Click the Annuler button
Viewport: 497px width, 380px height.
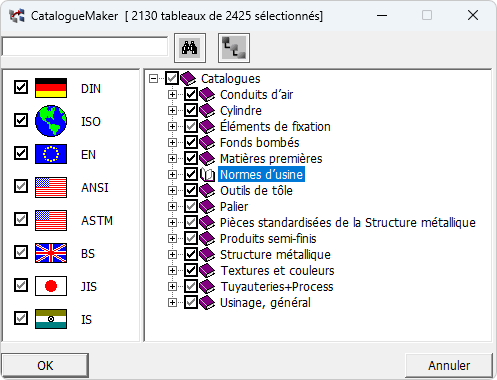449,365
